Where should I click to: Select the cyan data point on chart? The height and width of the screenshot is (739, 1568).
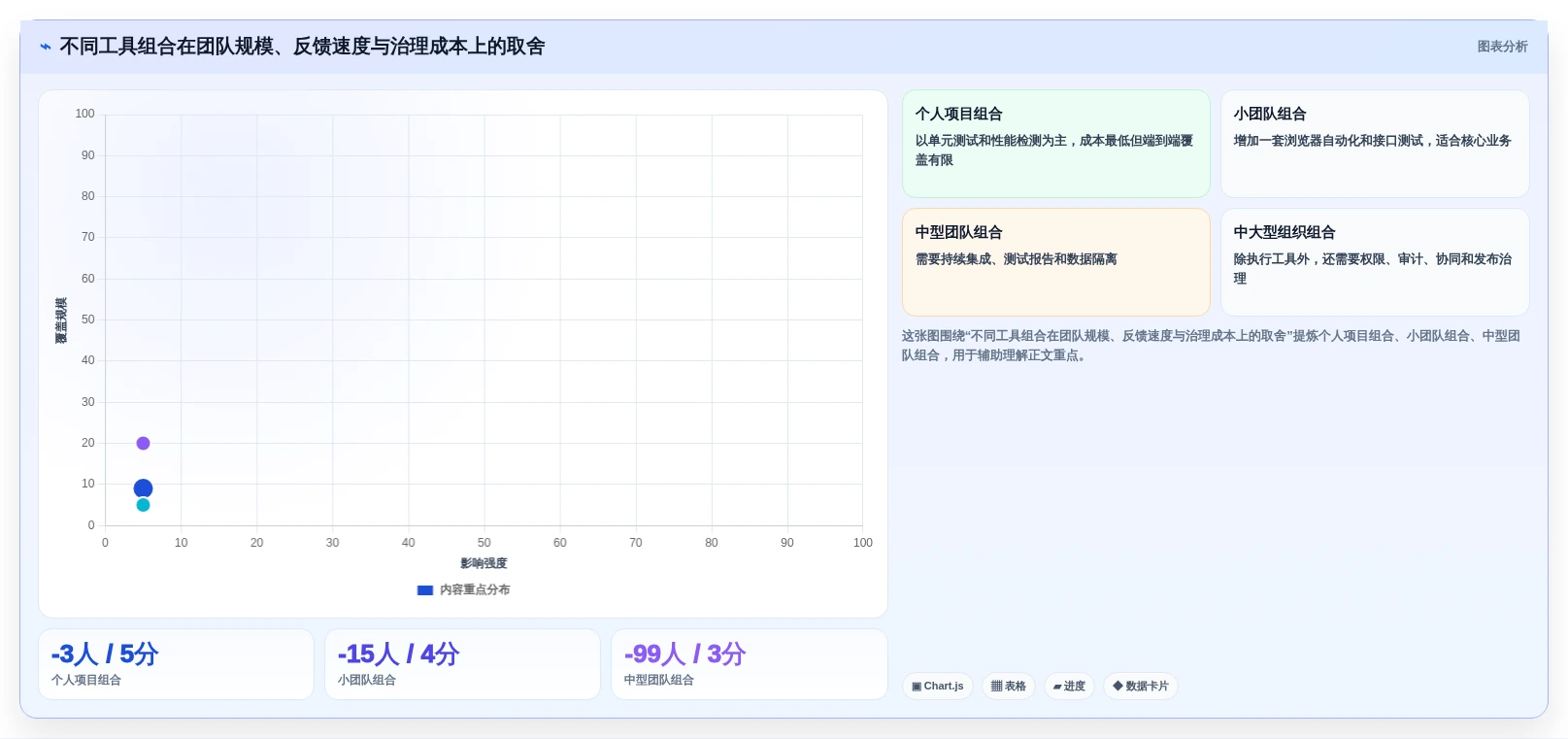click(143, 505)
